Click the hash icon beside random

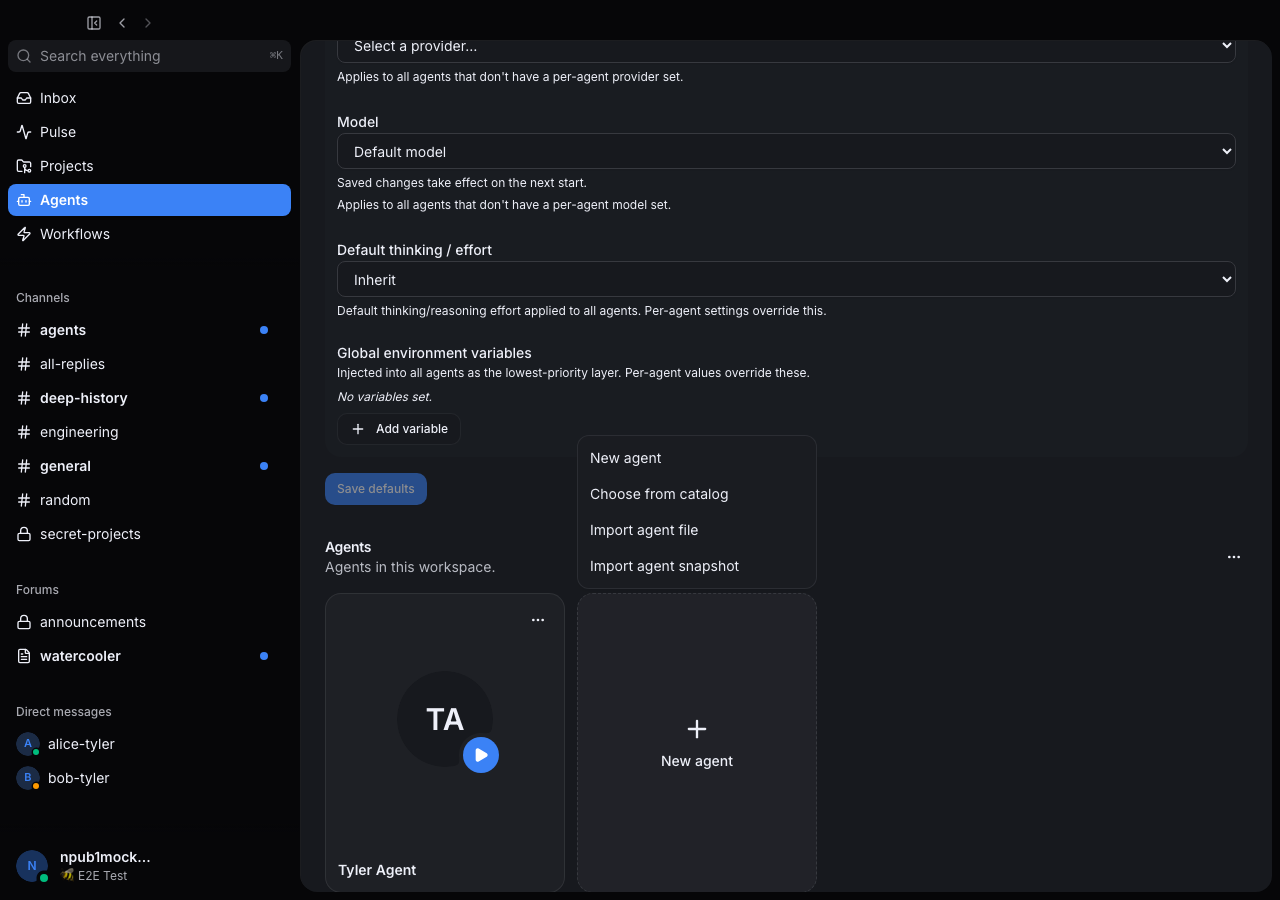tap(24, 500)
